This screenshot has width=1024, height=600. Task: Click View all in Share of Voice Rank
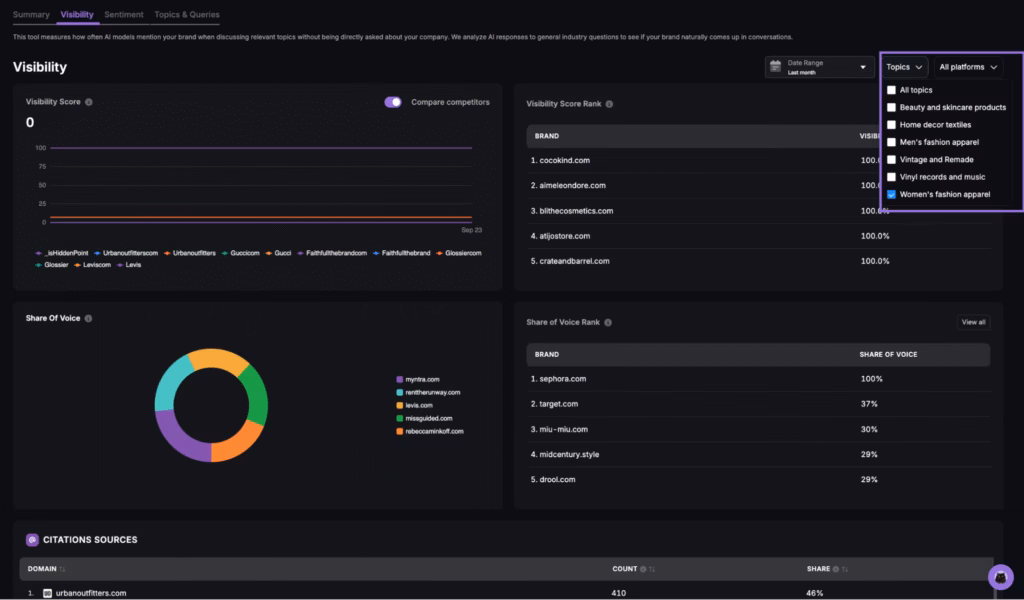tap(973, 322)
